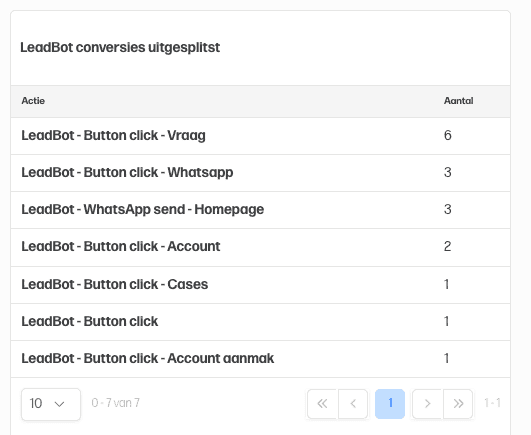
Task: Go to the next page arrow
Action: click(427, 404)
